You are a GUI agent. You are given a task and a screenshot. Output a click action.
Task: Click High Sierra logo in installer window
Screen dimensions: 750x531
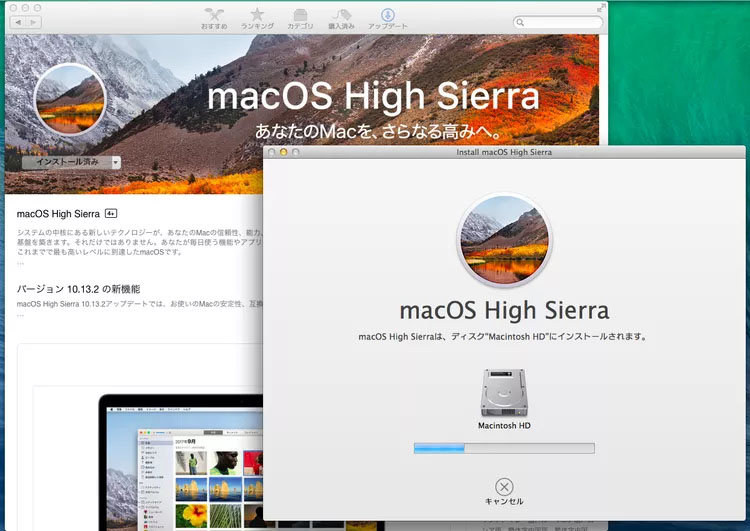point(504,241)
